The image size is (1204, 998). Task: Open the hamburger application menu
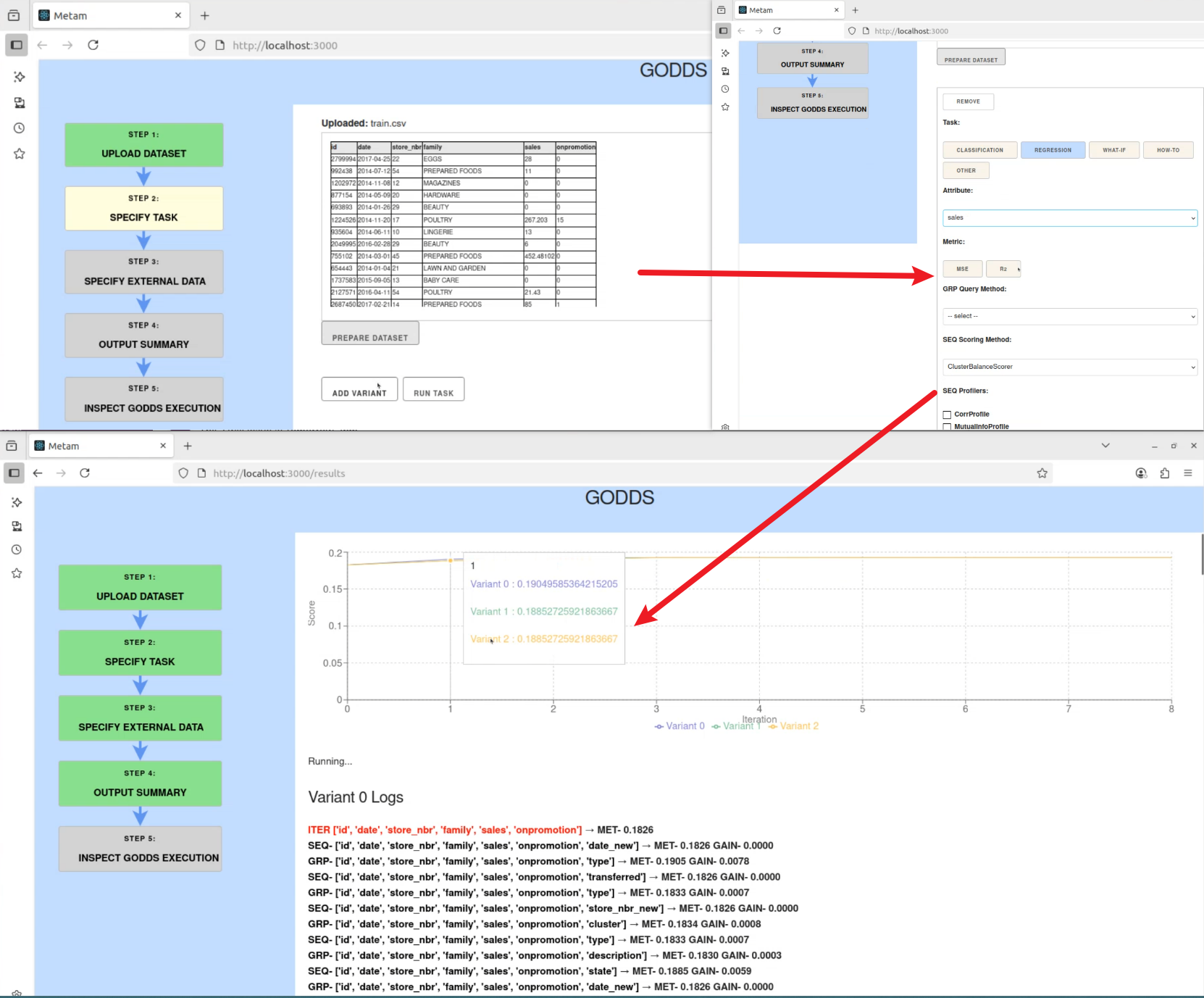1188,473
